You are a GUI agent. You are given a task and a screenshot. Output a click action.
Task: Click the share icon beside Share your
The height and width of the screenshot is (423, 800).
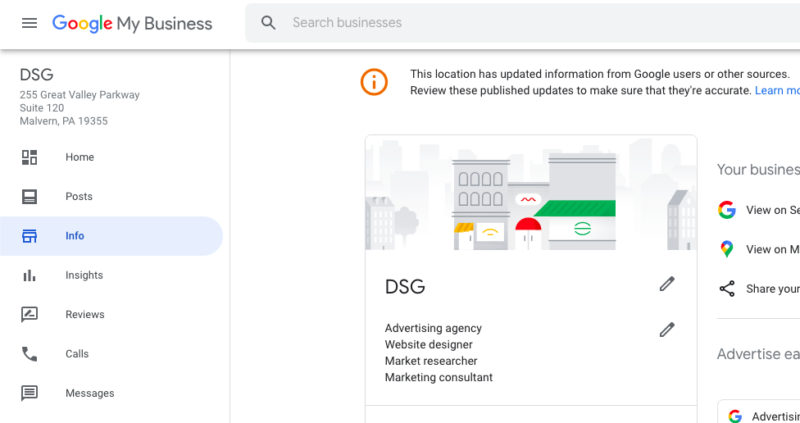pyautogui.click(x=727, y=289)
